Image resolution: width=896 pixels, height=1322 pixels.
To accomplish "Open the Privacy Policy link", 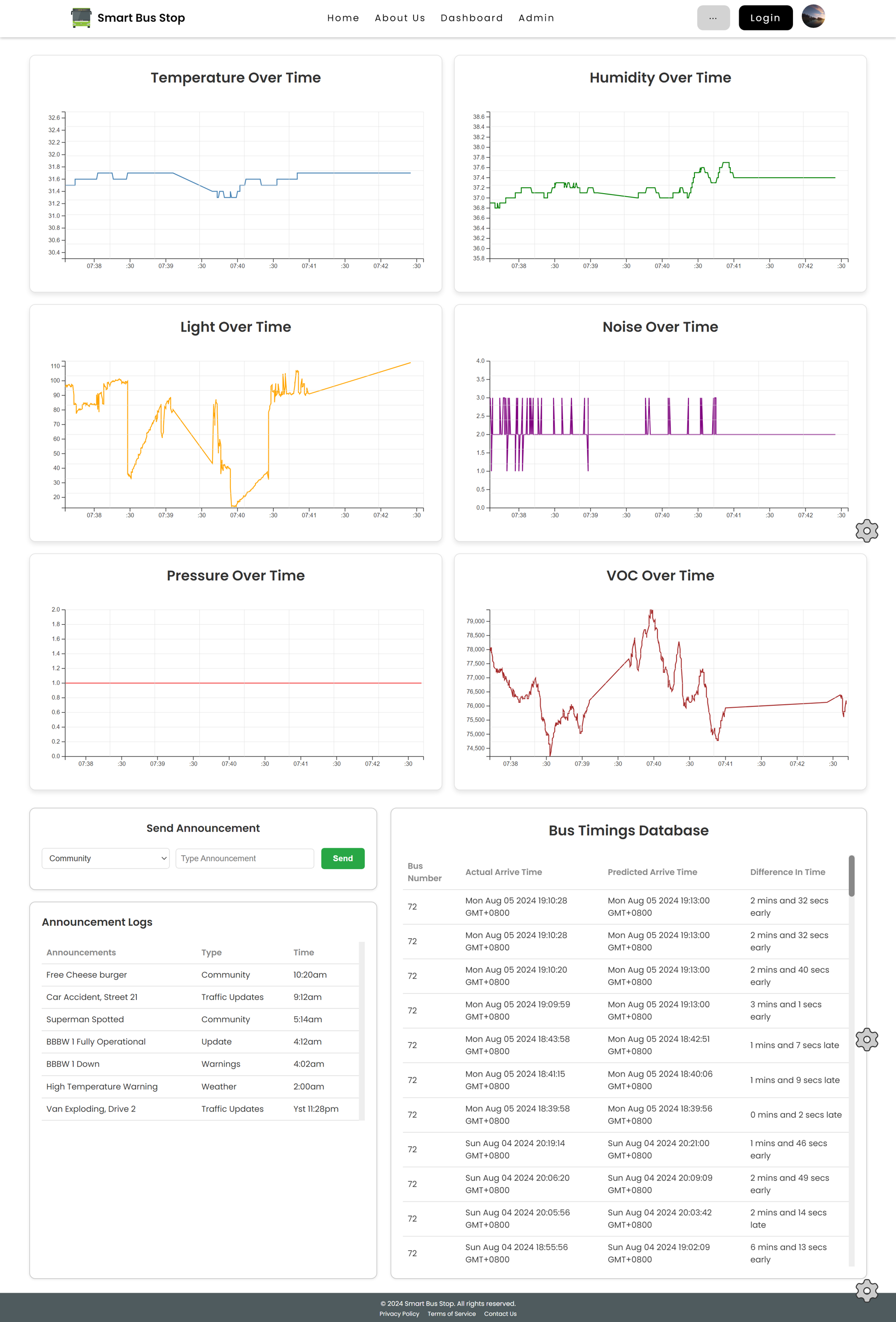I will point(399,1314).
